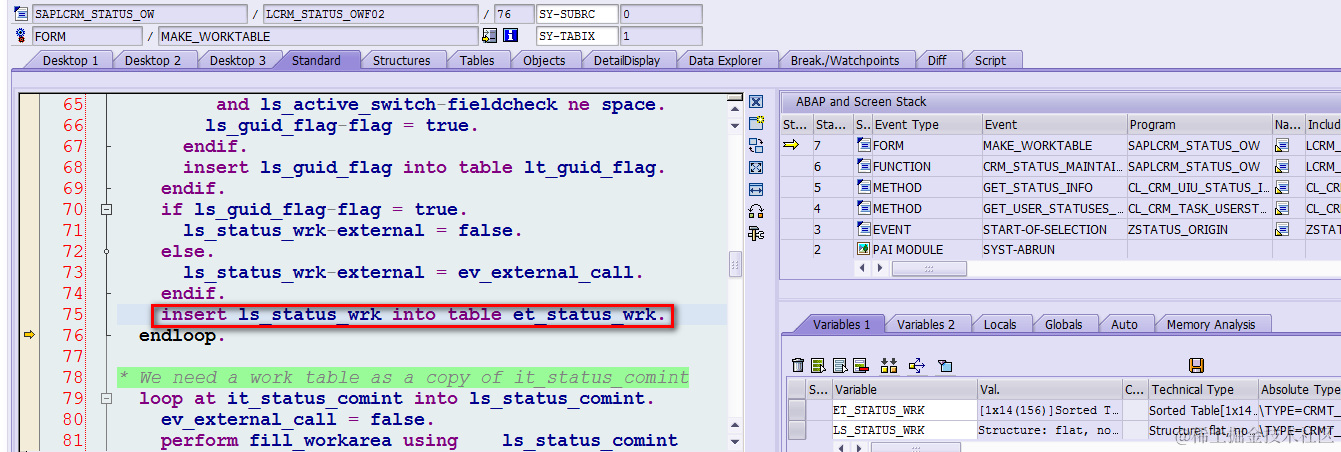Switch to the Desktop 2 tab

(153, 61)
